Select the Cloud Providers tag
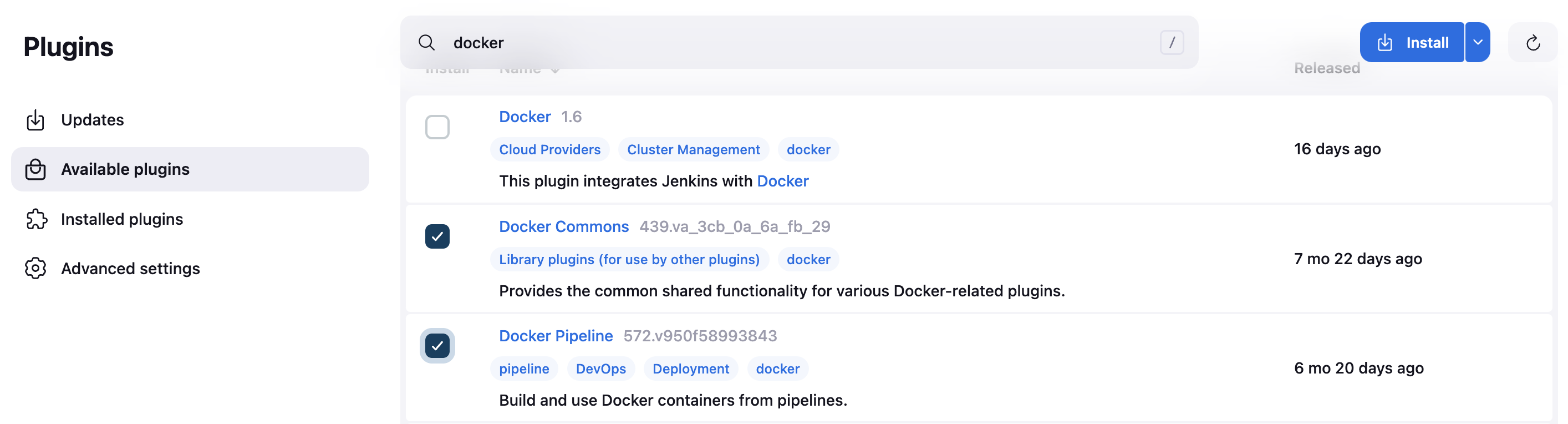 tap(549, 150)
